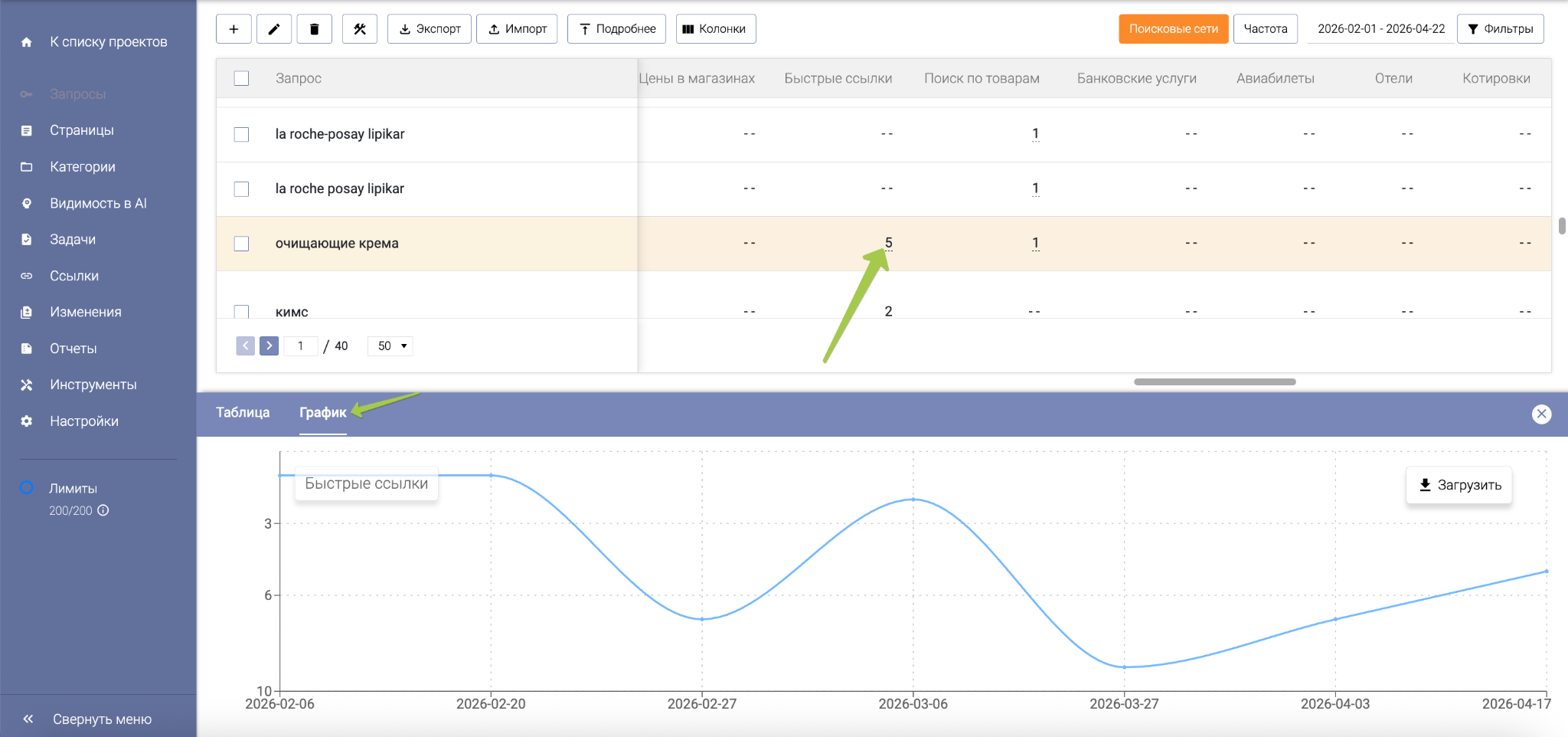1568x737 pixels.
Task: Open the date range 2026-02-01 - 2026-04-22 picker
Action: [x=1380, y=29]
